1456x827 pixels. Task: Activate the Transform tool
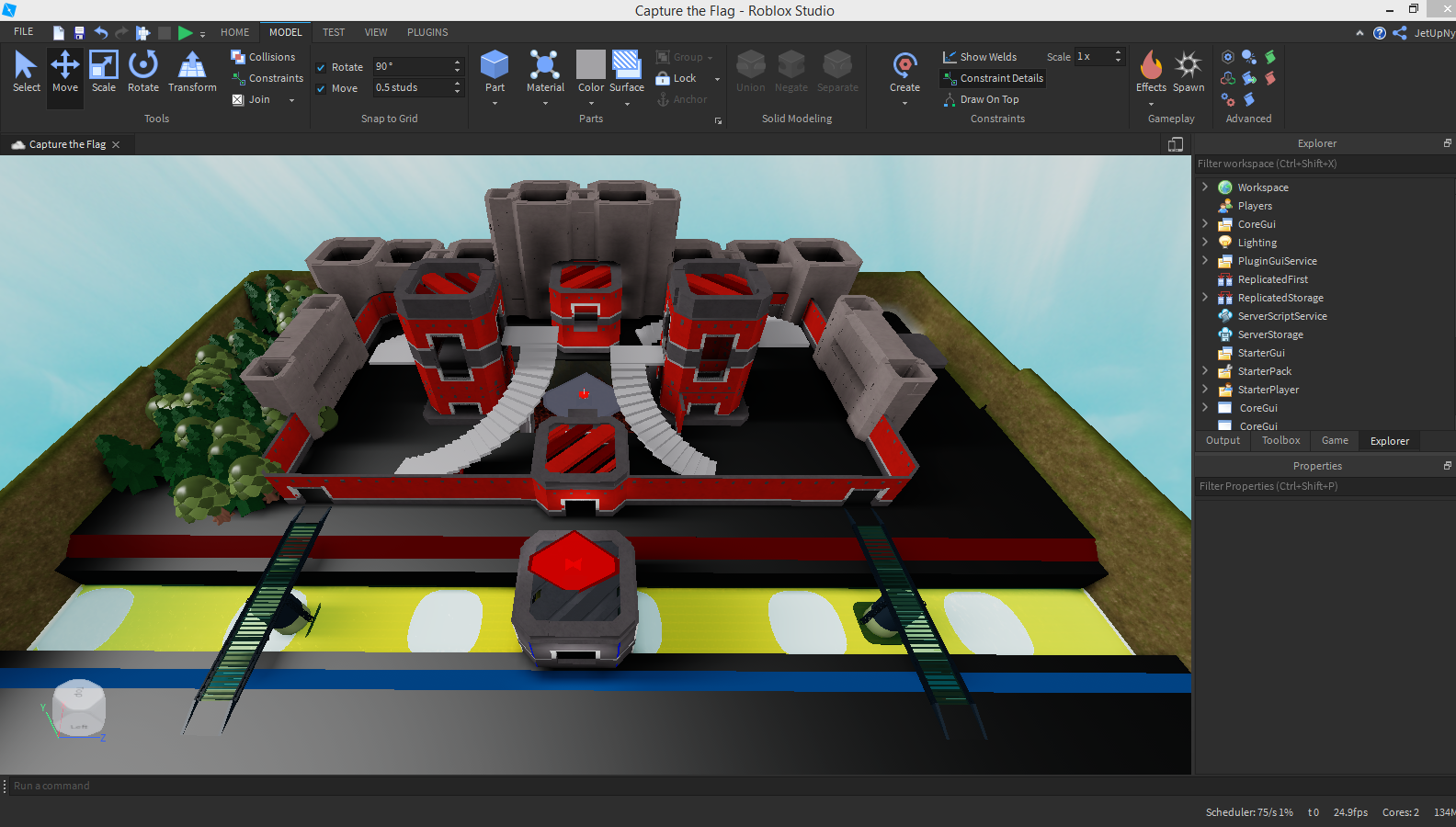click(192, 72)
